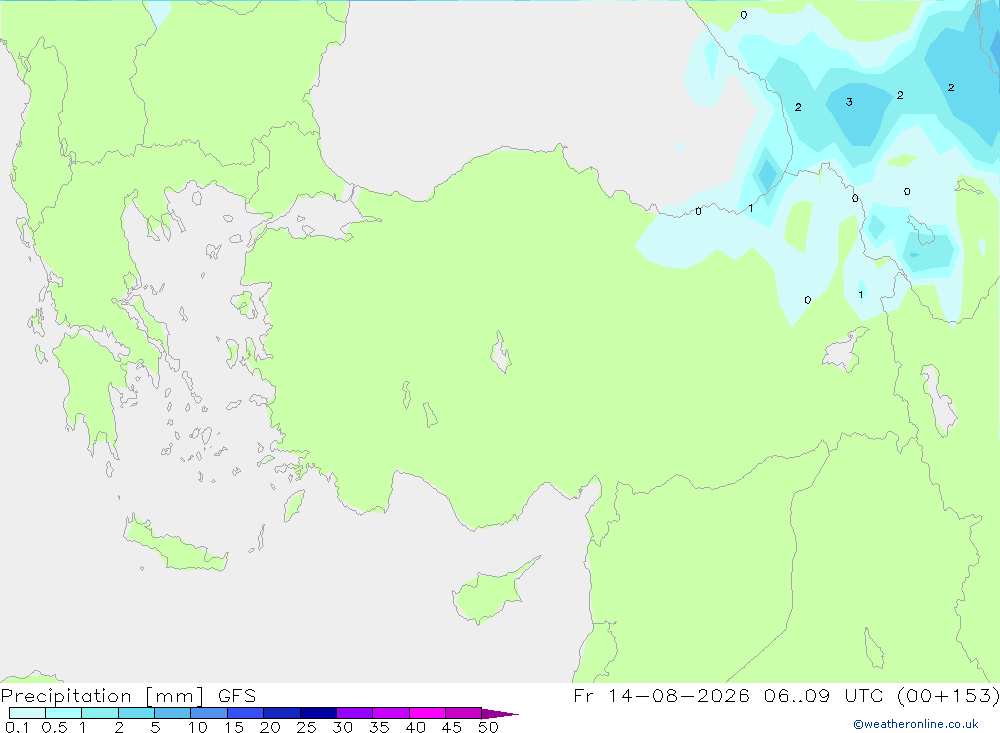Image resolution: width=1000 pixels, height=733 pixels.
Task: Click the "0.5" legend label
Action: tap(54, 727)
